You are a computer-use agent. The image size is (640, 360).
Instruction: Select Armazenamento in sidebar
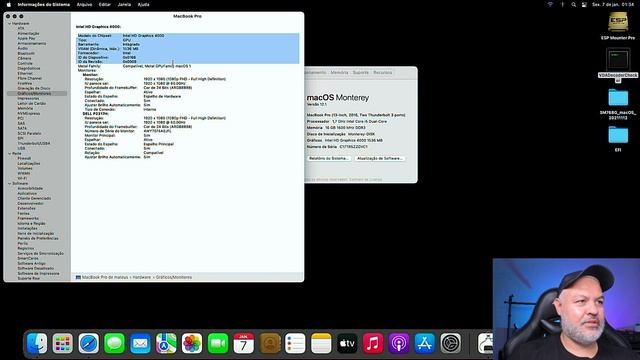[x=32, y=43]
